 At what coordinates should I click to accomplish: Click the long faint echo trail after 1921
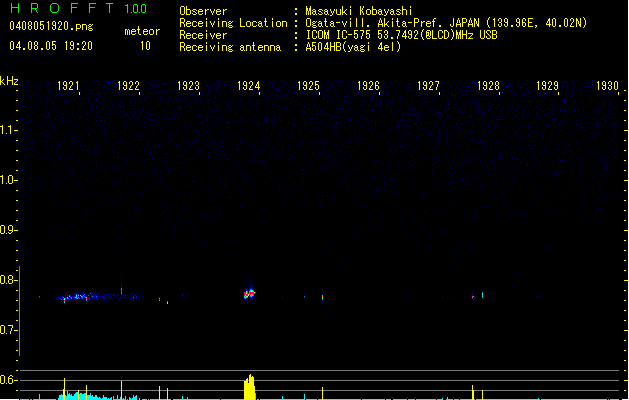99,297
